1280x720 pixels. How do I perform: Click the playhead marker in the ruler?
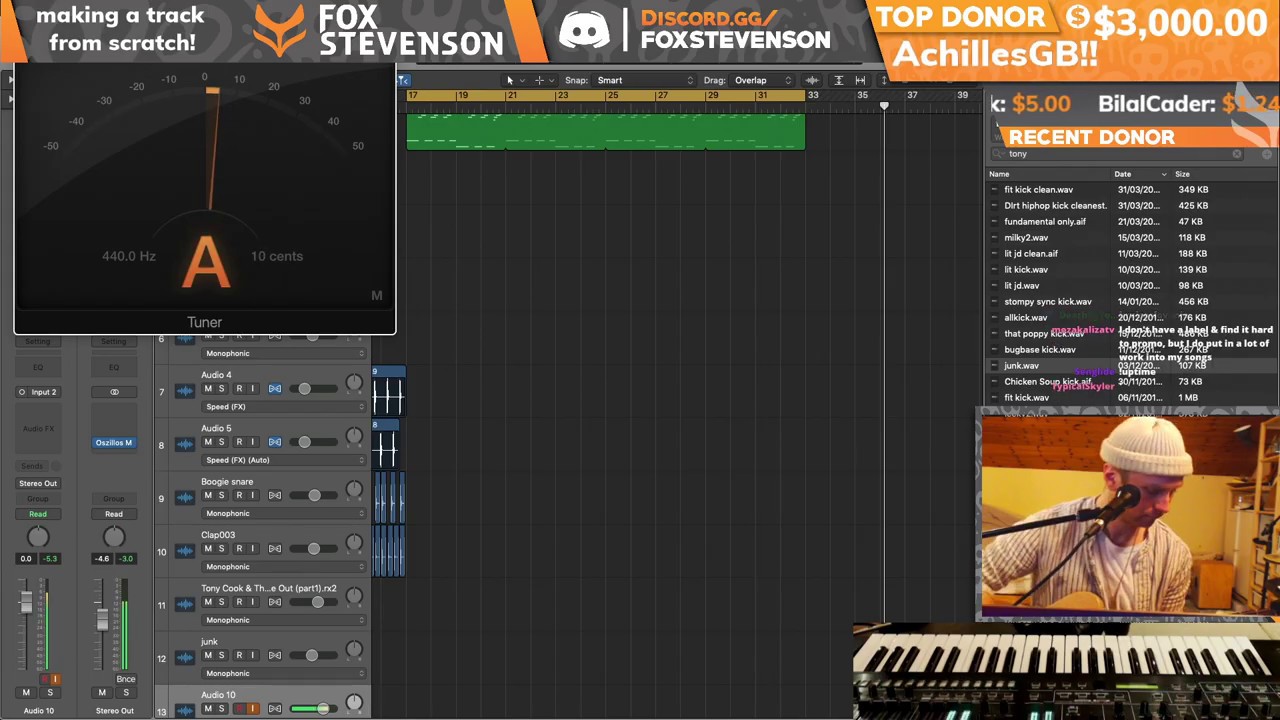(884, 105)
